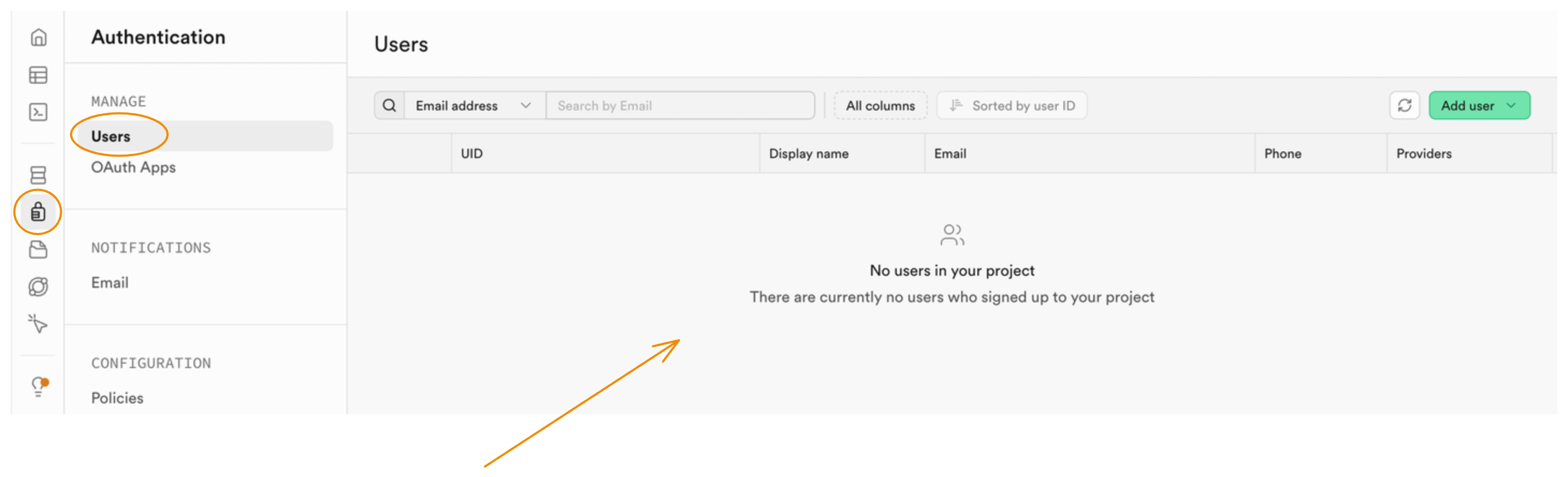Click the refresh users icon button

click(x=1404, y=106)
